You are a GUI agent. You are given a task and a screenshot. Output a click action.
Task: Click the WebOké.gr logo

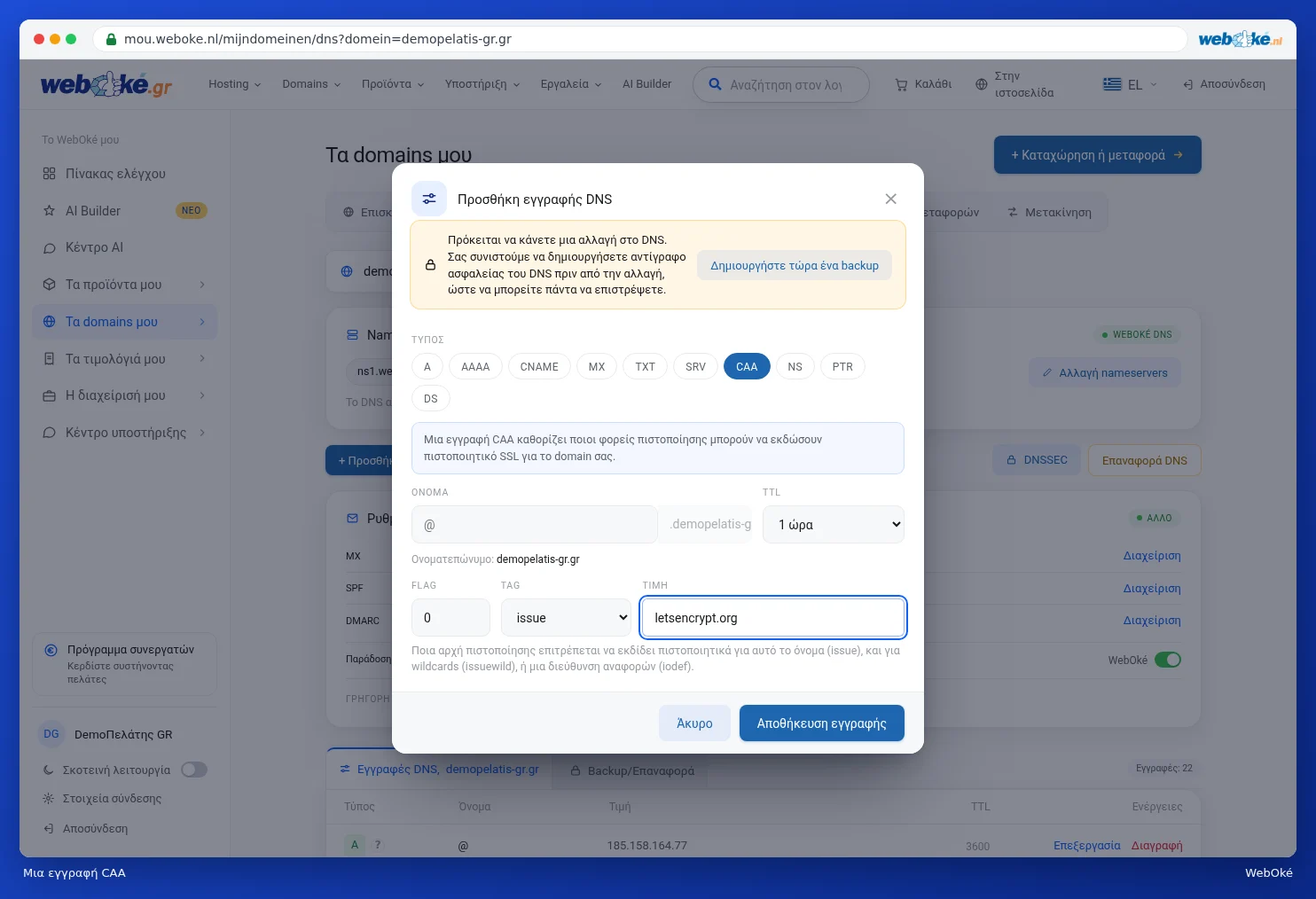[x=106, y=84]
